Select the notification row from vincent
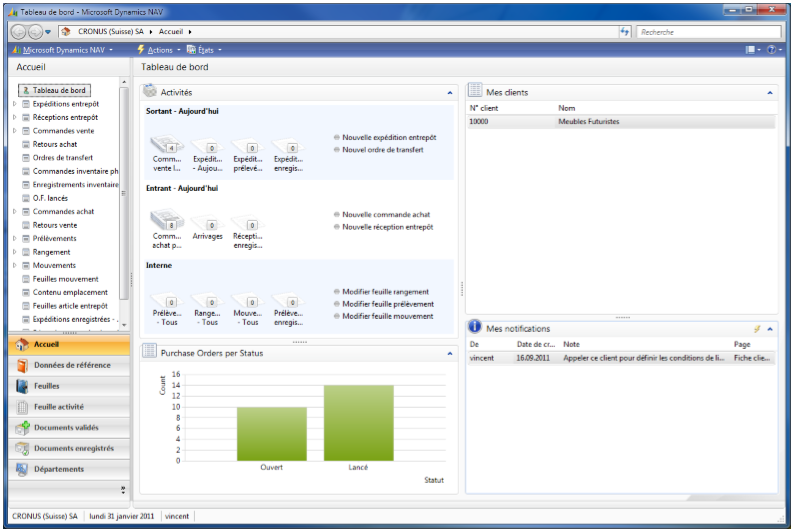The image size is (793, 531). click(621, 358)
